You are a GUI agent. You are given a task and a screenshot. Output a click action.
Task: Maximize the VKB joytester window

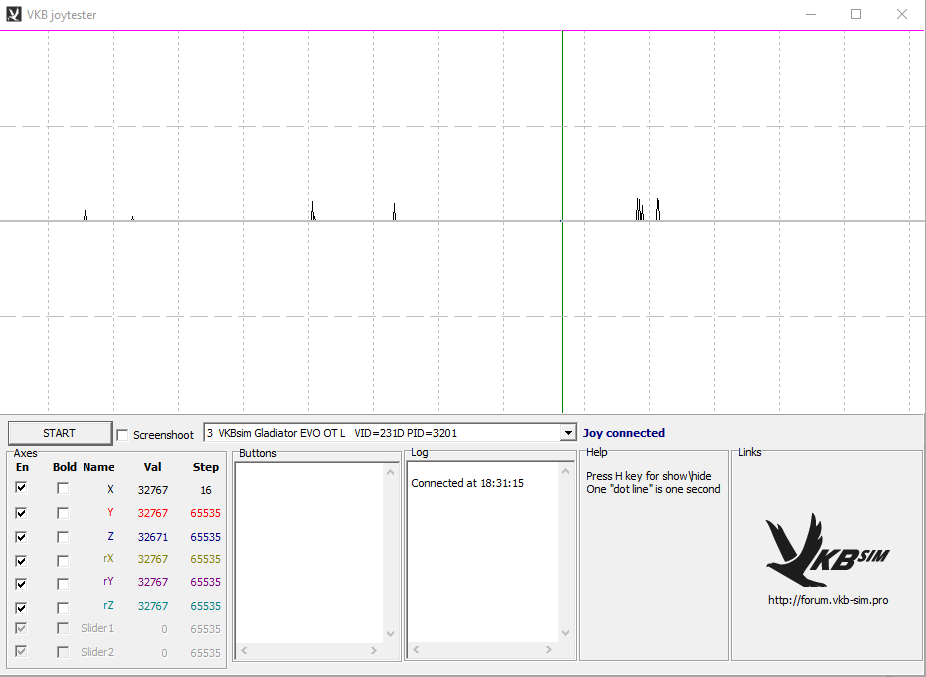(x=856, y=14)
